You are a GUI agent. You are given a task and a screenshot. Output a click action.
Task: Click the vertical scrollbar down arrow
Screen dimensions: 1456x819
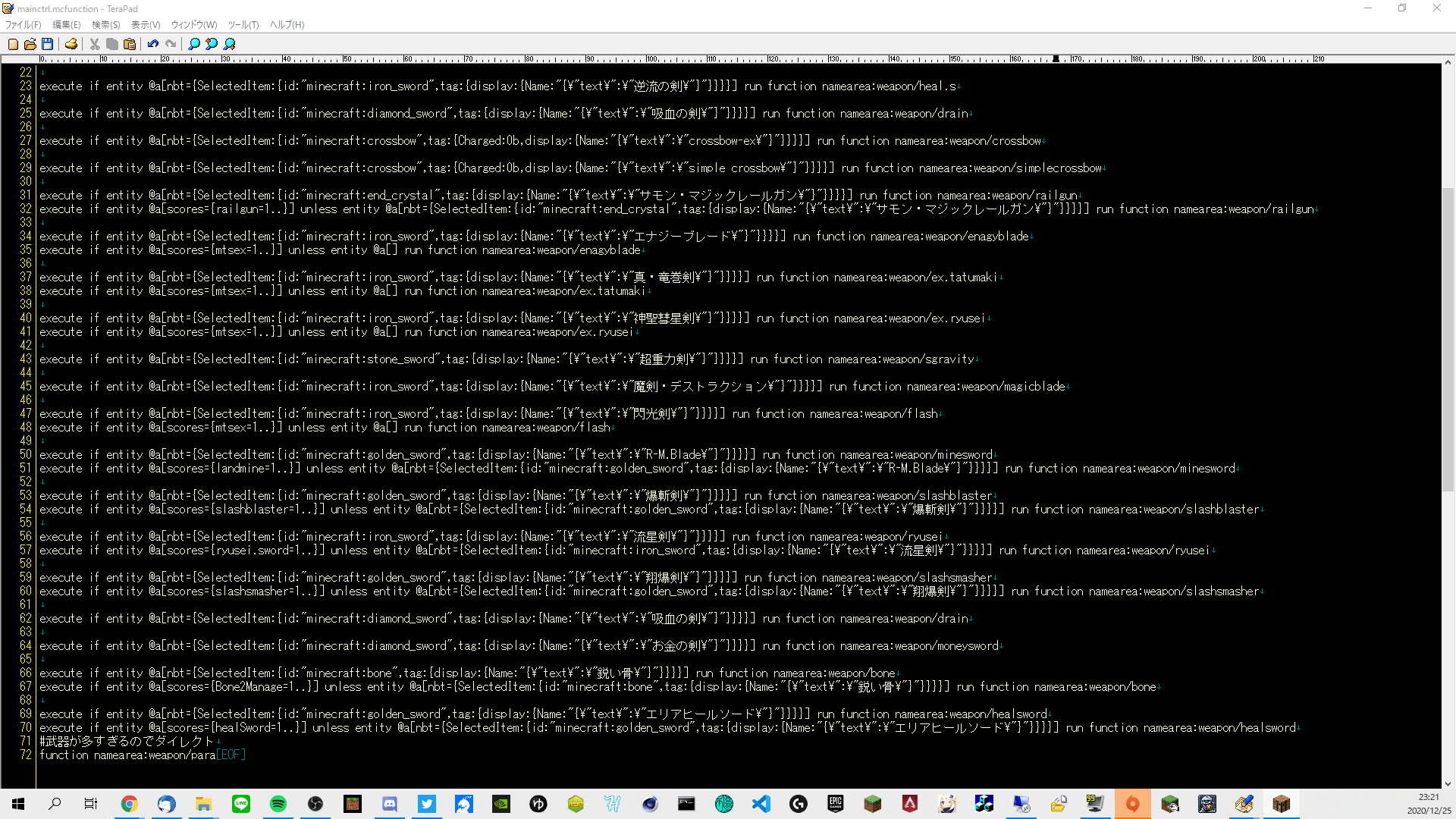tap(1448, 784)
